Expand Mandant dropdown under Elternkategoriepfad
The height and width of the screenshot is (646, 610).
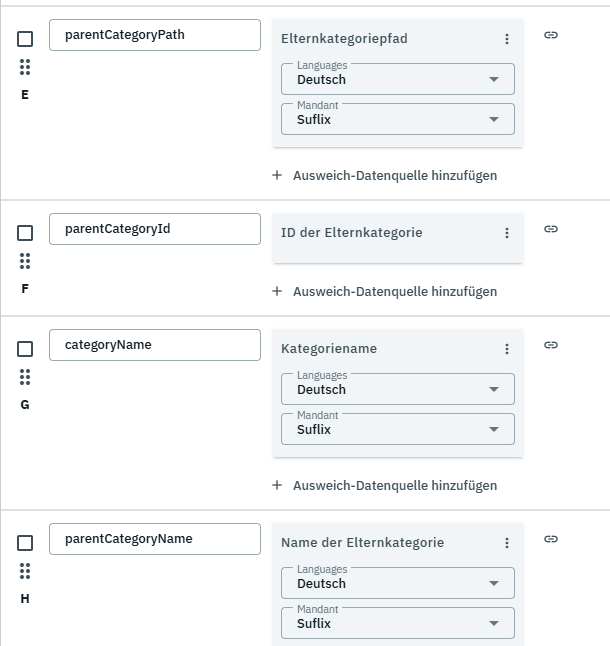398,119
